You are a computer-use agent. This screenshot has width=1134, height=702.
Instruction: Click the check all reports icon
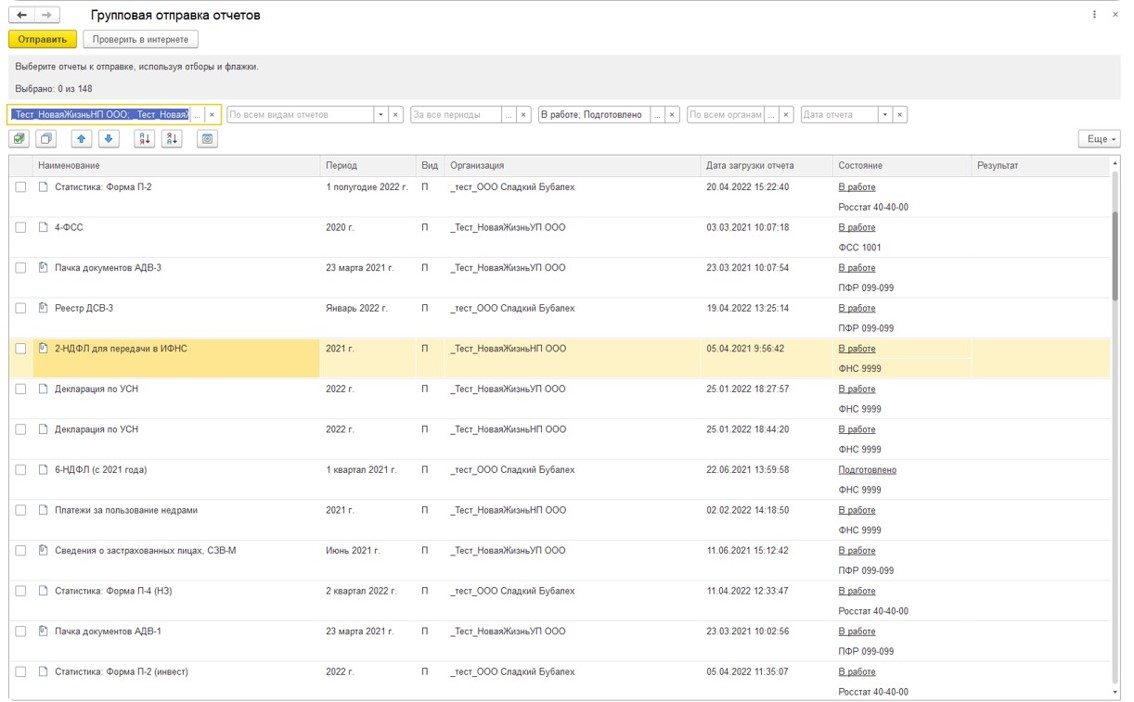pyautogui.click(x=20, y=139)
